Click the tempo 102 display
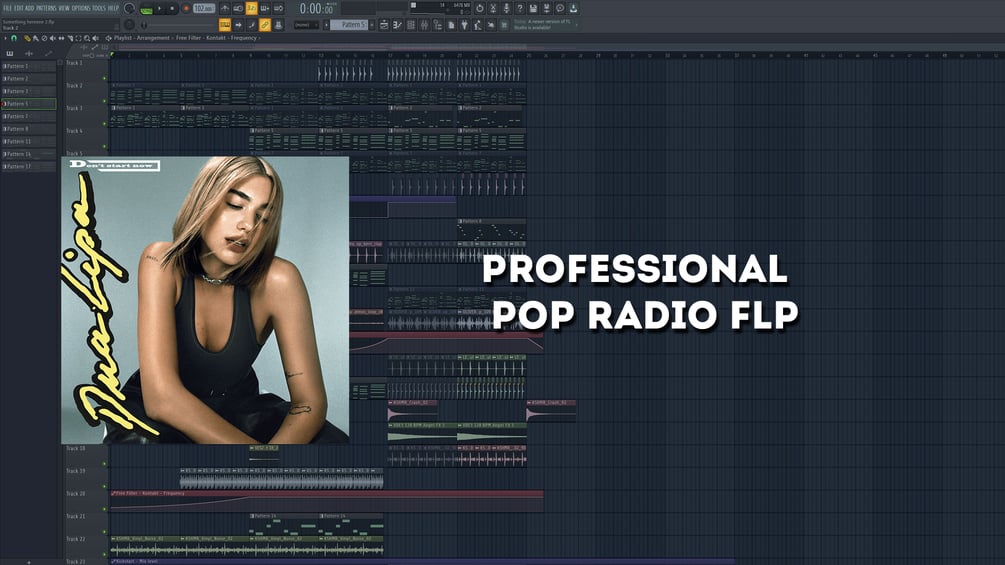 point(204,9)
